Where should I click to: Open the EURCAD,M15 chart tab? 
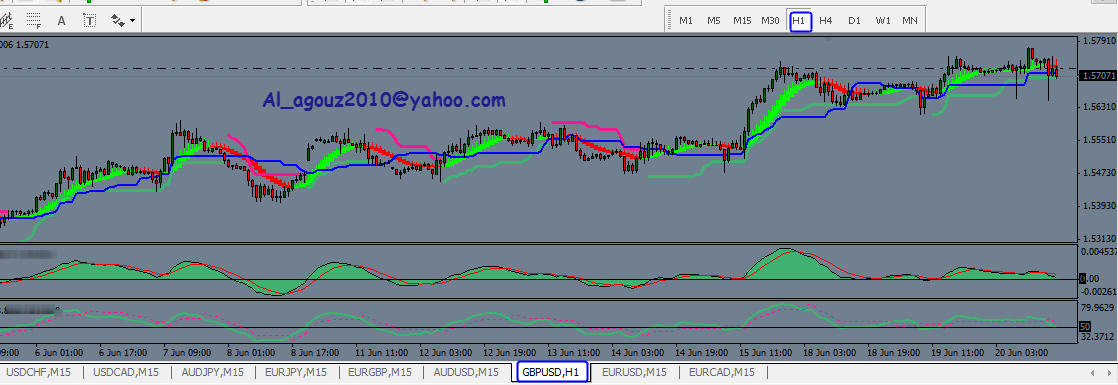722,372
